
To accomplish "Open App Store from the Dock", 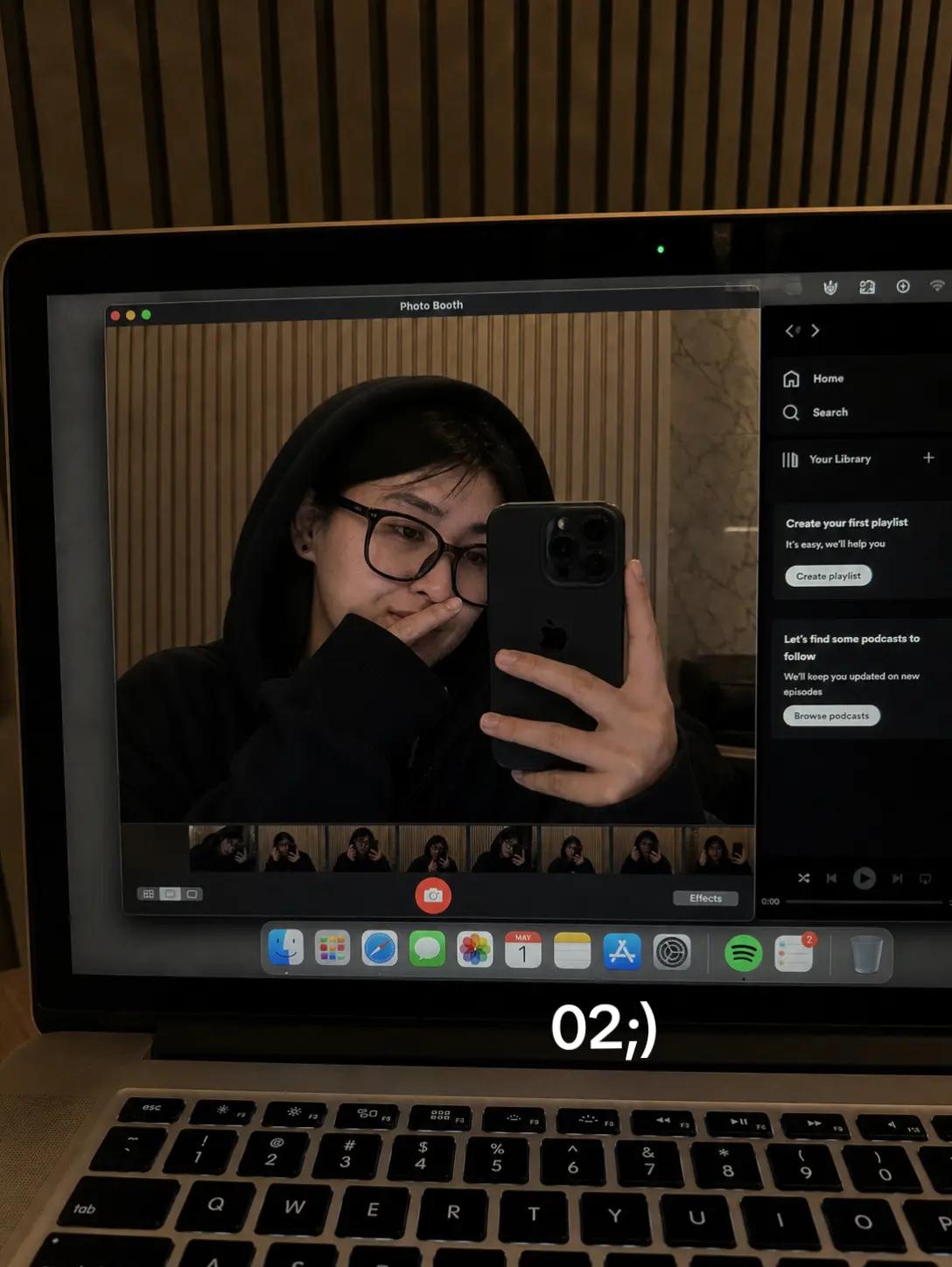I will [622, 952].
